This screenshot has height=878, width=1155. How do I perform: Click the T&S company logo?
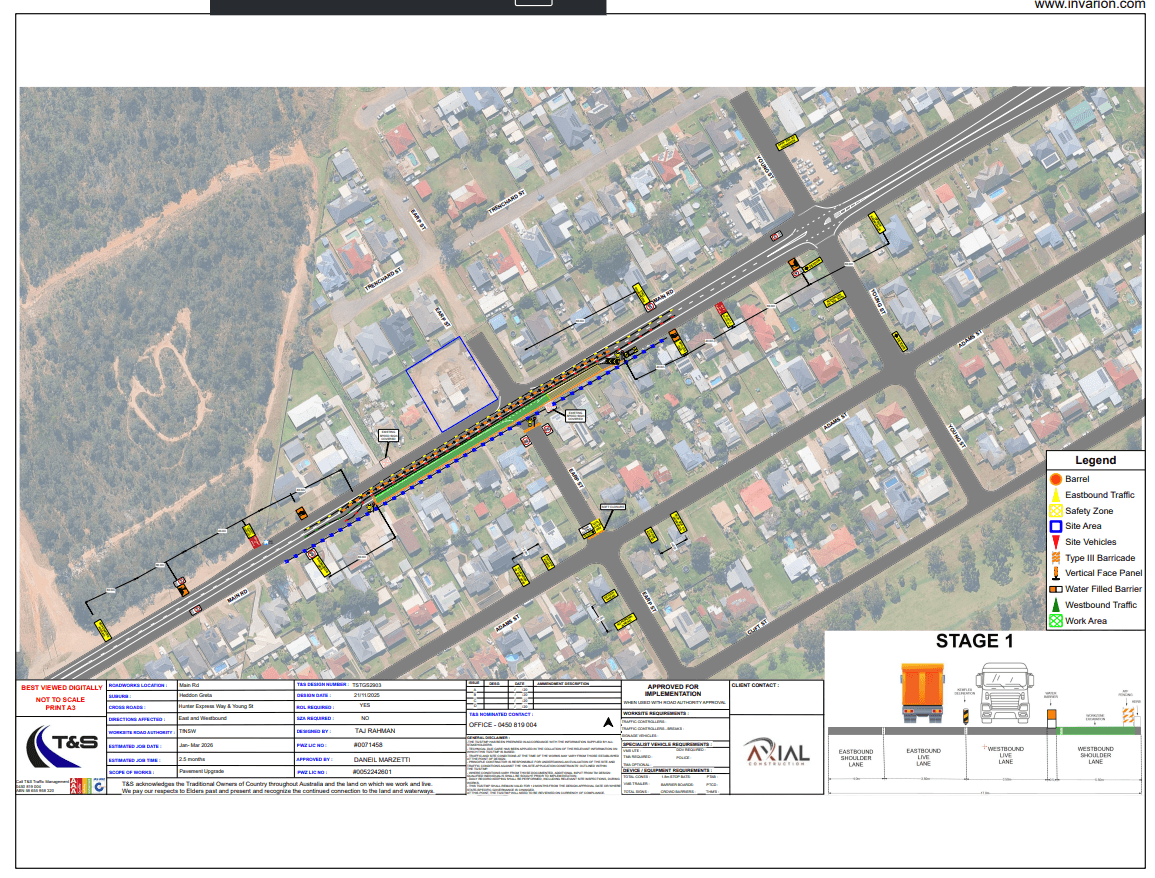[x=61, y=746]
